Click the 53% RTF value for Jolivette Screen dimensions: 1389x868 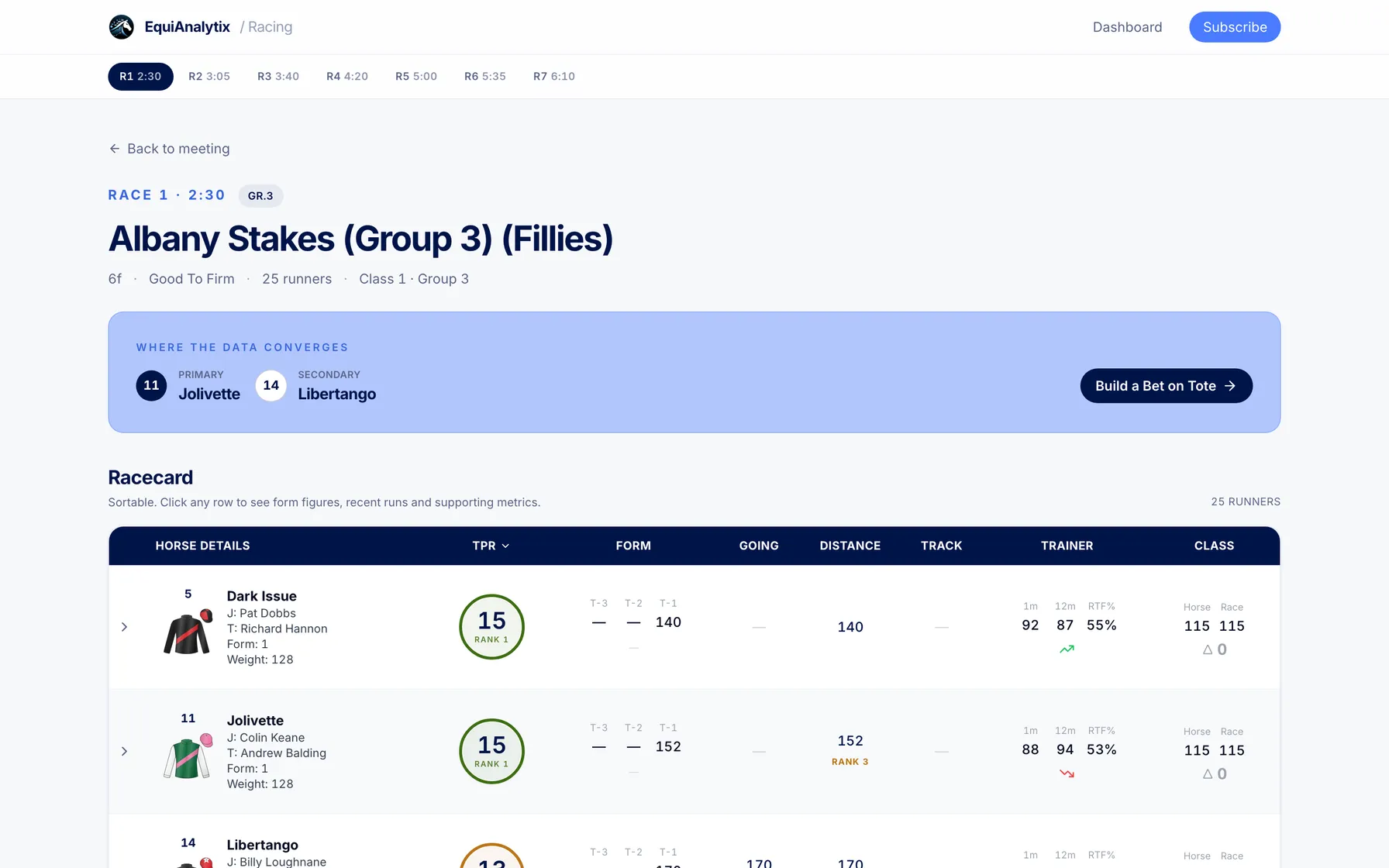point(1101,749)
